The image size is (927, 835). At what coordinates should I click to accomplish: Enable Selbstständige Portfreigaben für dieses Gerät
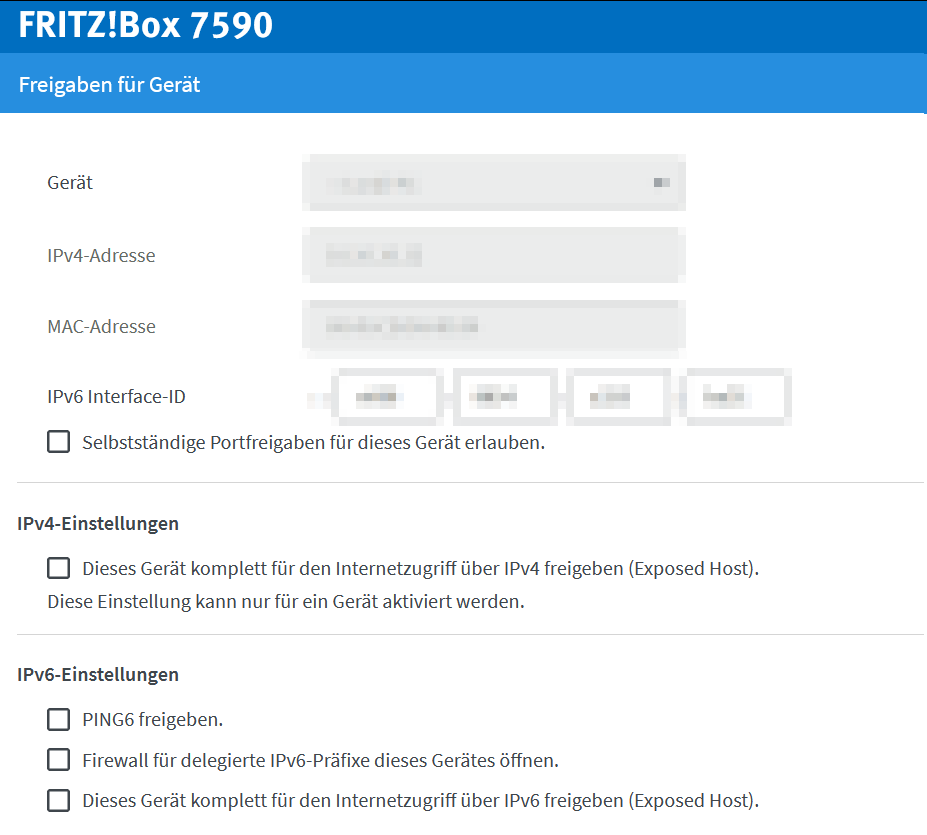pos(59,442)
